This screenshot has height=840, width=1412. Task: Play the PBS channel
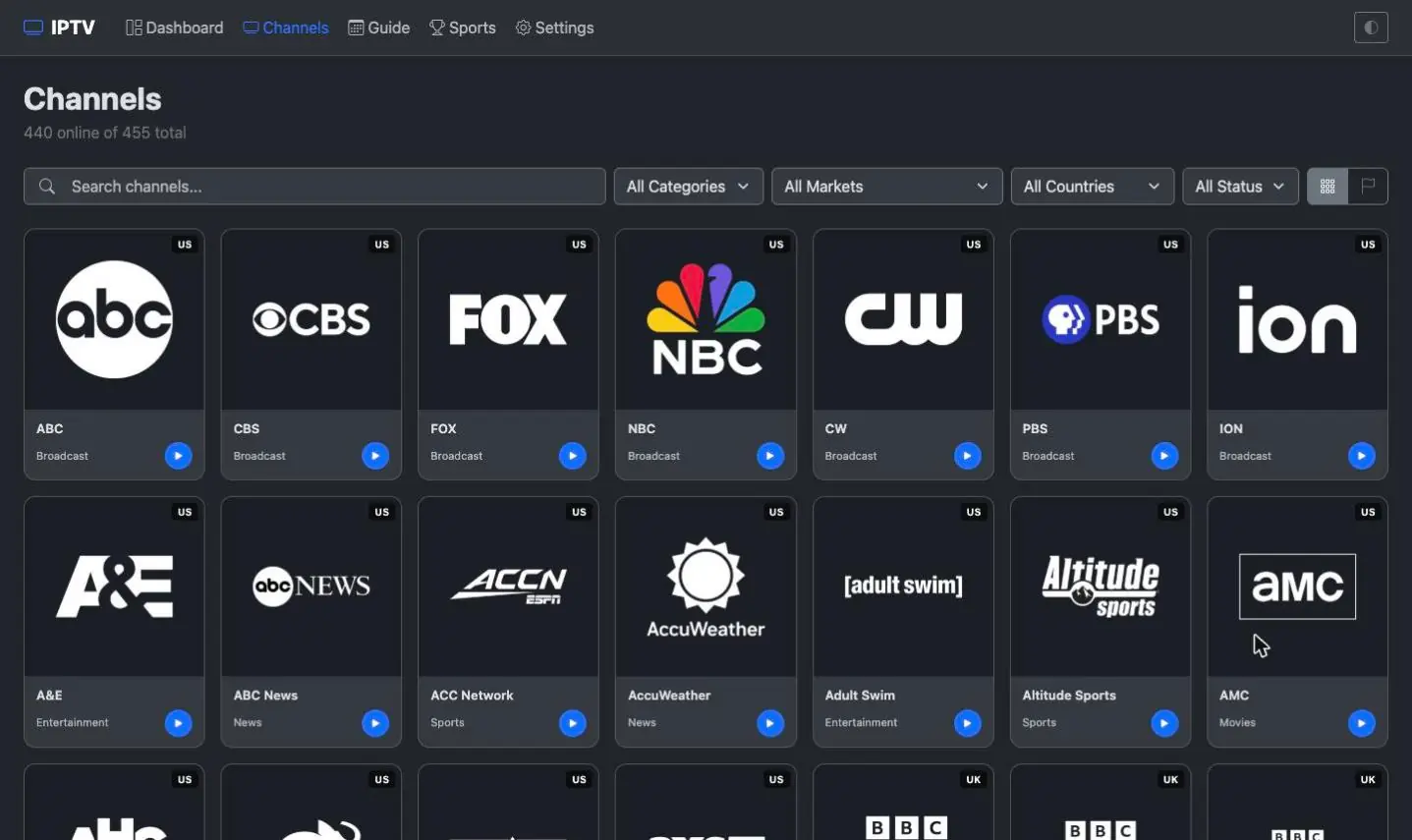click(x=1164, y=456)
